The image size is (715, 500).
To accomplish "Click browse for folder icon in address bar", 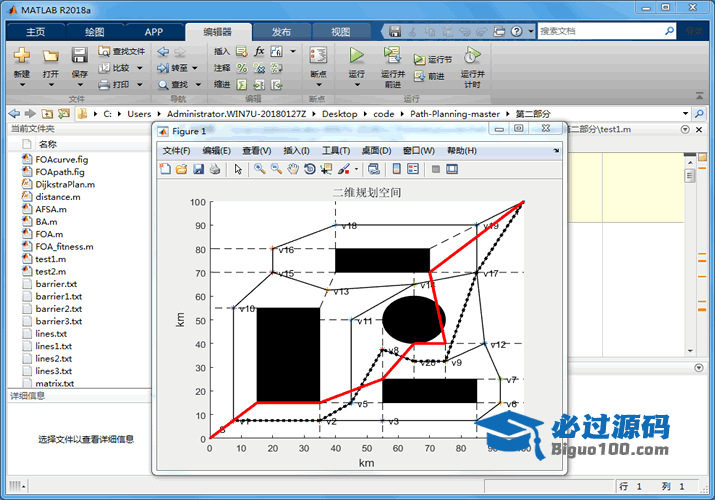I will 64,113.
